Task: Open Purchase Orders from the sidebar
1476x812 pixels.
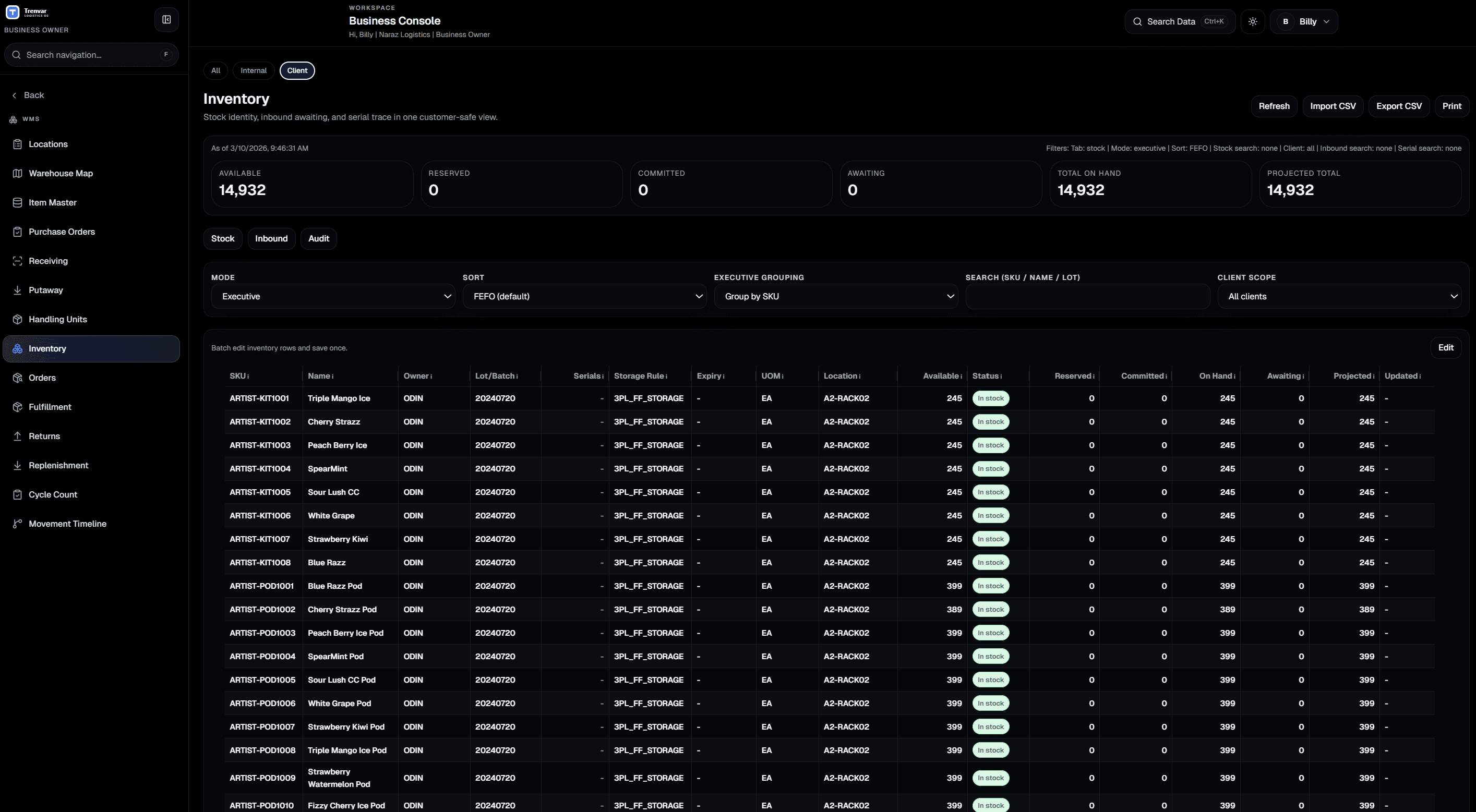Action: click(x=62, y=232)
